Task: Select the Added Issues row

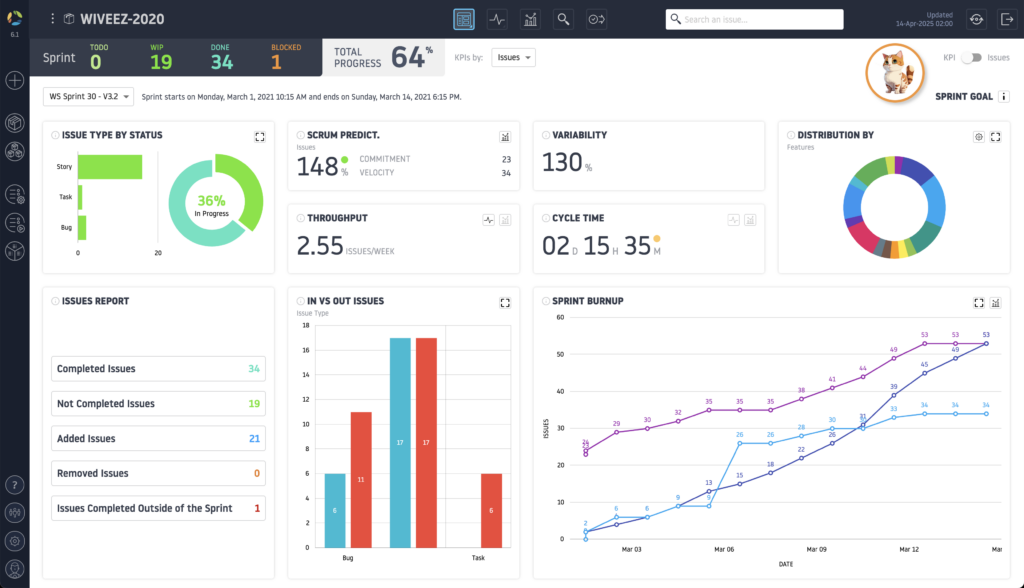Action: (x=158, y=439)
